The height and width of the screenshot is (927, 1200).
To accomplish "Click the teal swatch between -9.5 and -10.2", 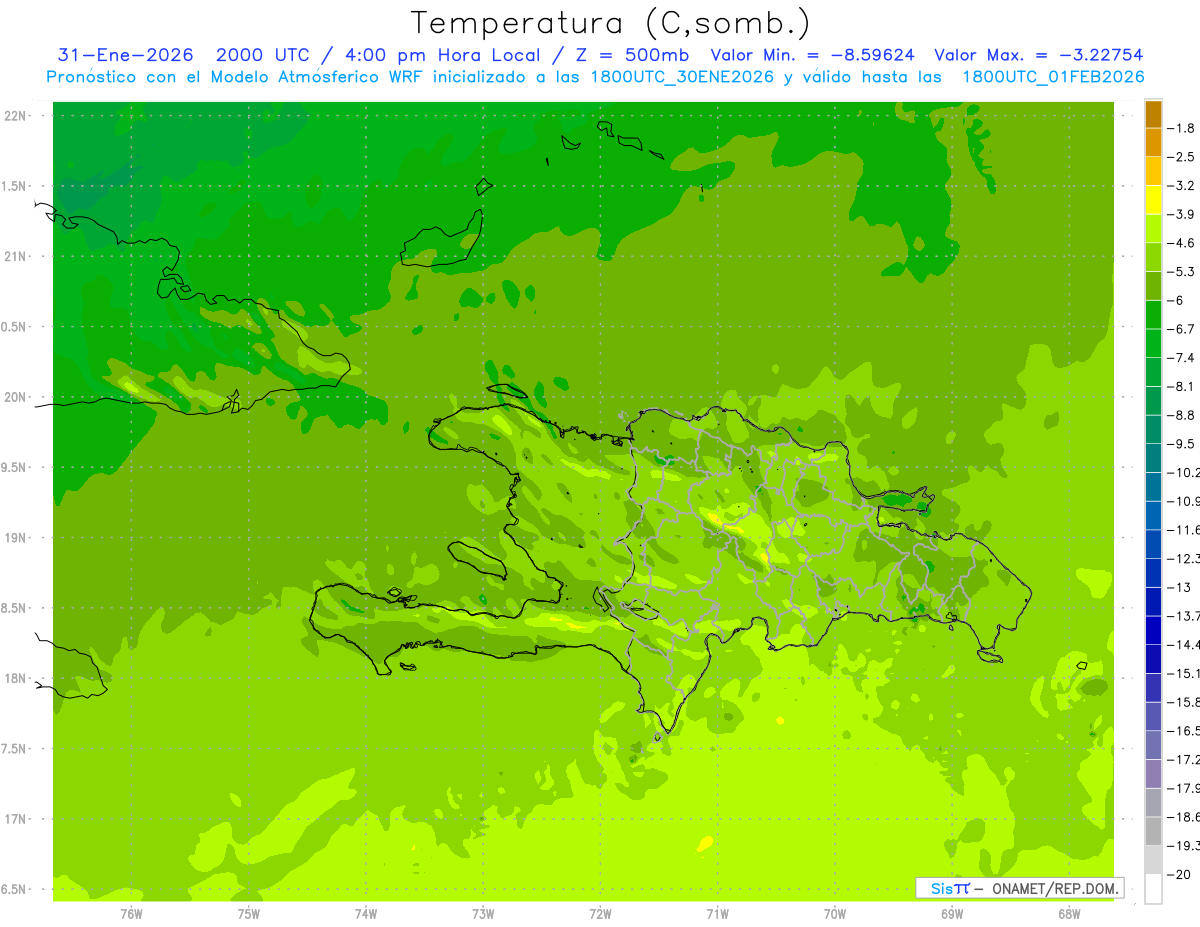I will [x=1153, y=458].
